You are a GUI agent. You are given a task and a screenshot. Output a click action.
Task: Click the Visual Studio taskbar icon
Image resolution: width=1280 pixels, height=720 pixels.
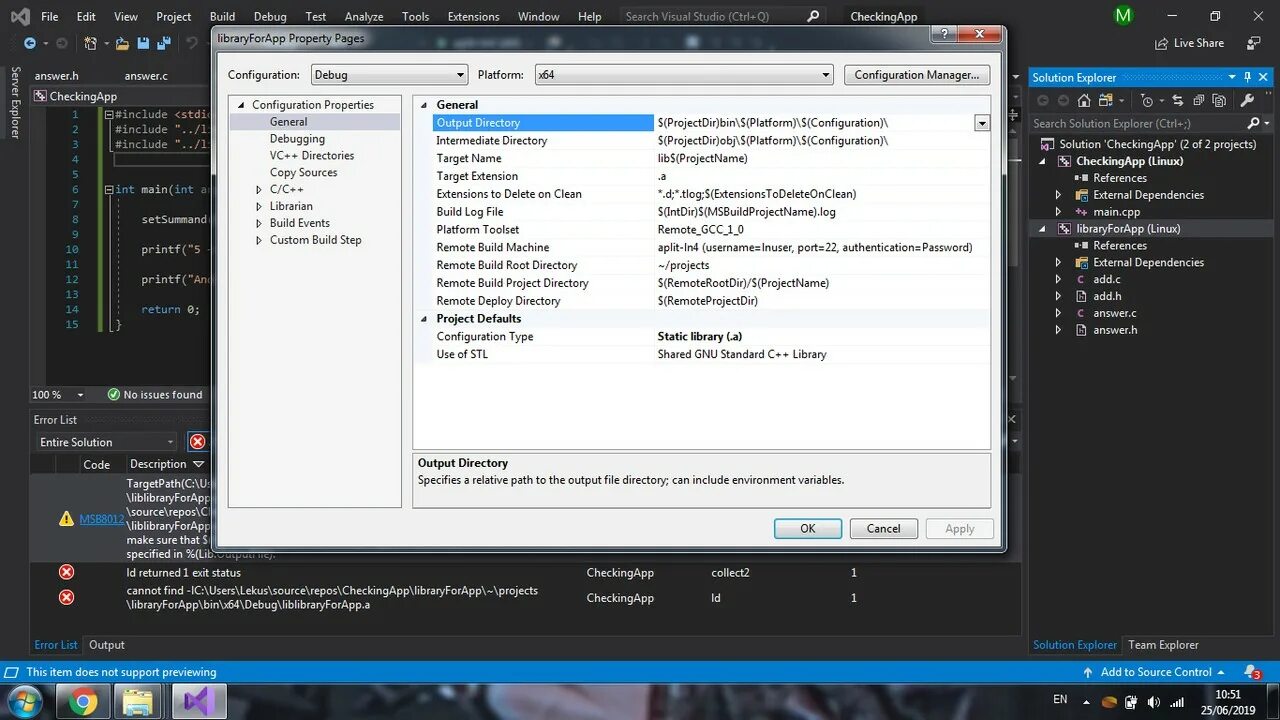(199, 702)
